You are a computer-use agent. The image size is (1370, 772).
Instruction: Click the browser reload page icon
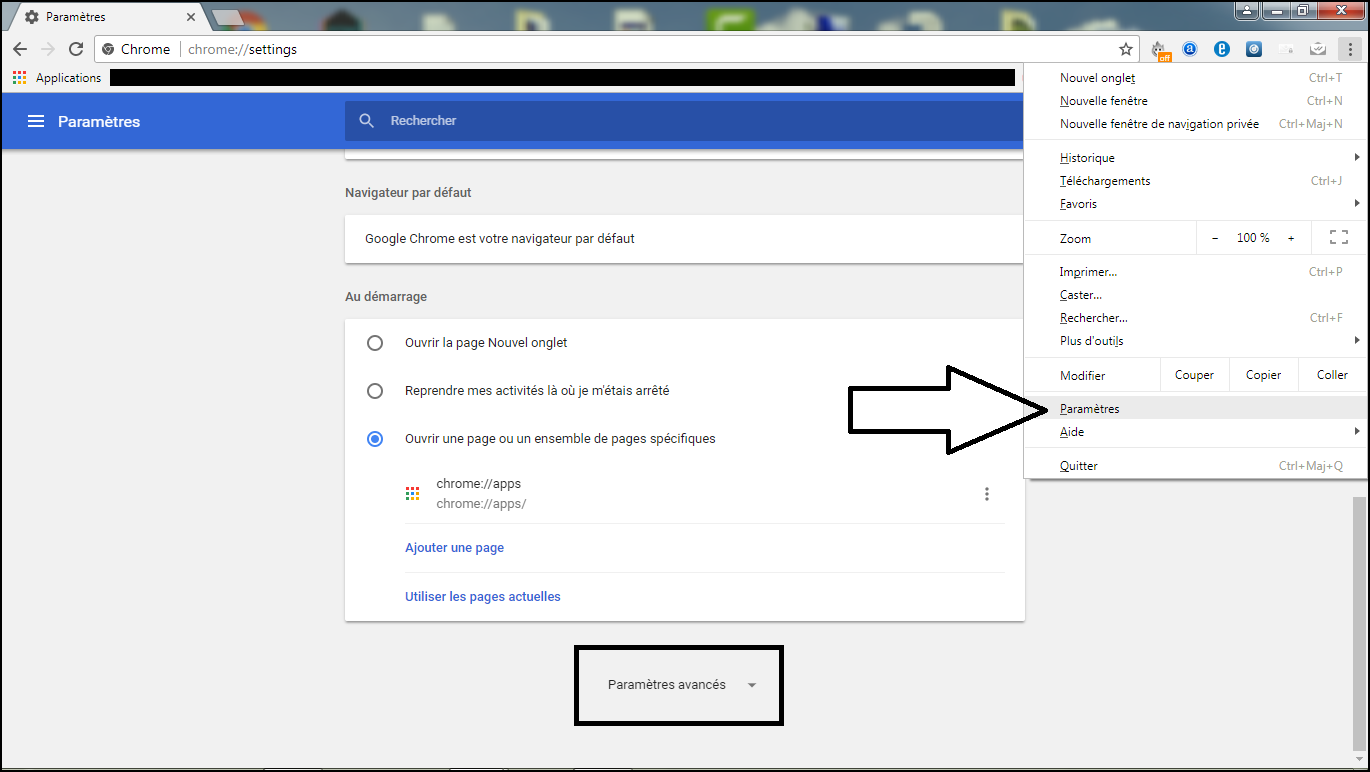(x=76, y=49)
